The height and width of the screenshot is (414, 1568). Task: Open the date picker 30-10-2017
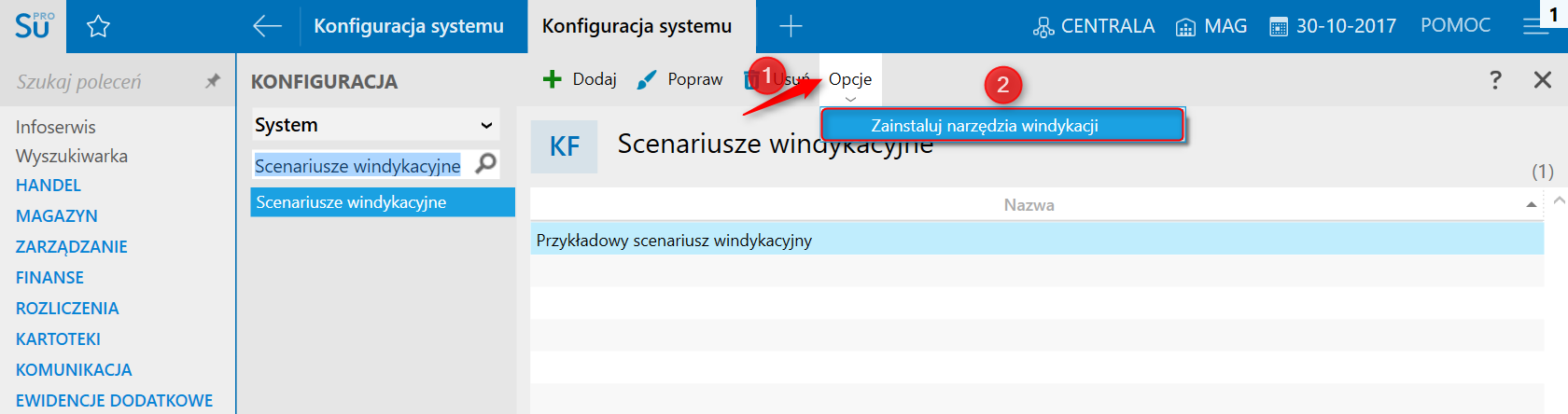pos(1333,26)
